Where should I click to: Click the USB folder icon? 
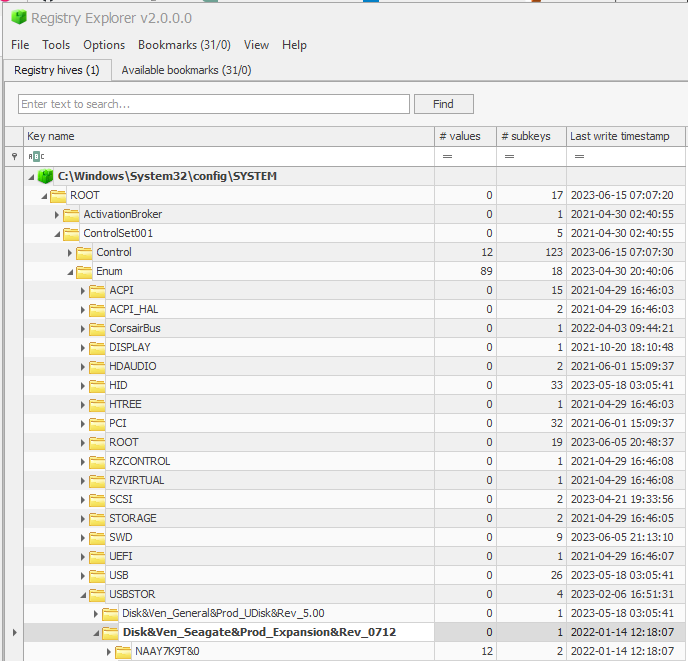pos(97,576)
